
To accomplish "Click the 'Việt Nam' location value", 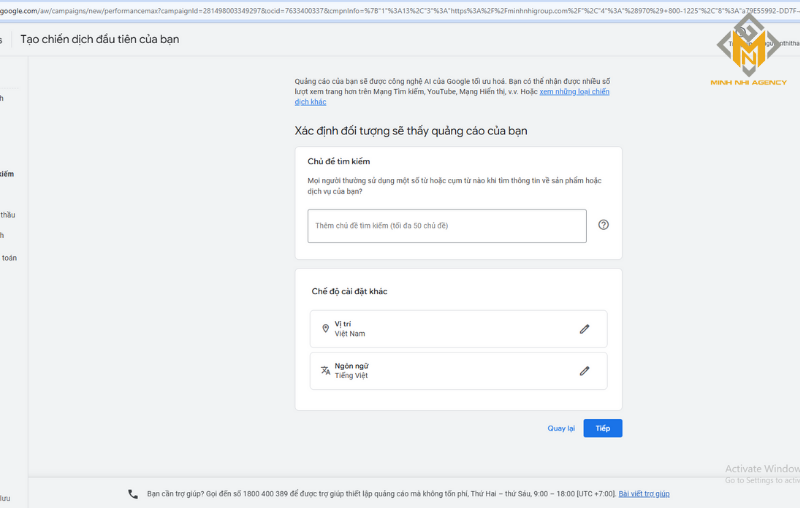I will (x=350, y=334).
